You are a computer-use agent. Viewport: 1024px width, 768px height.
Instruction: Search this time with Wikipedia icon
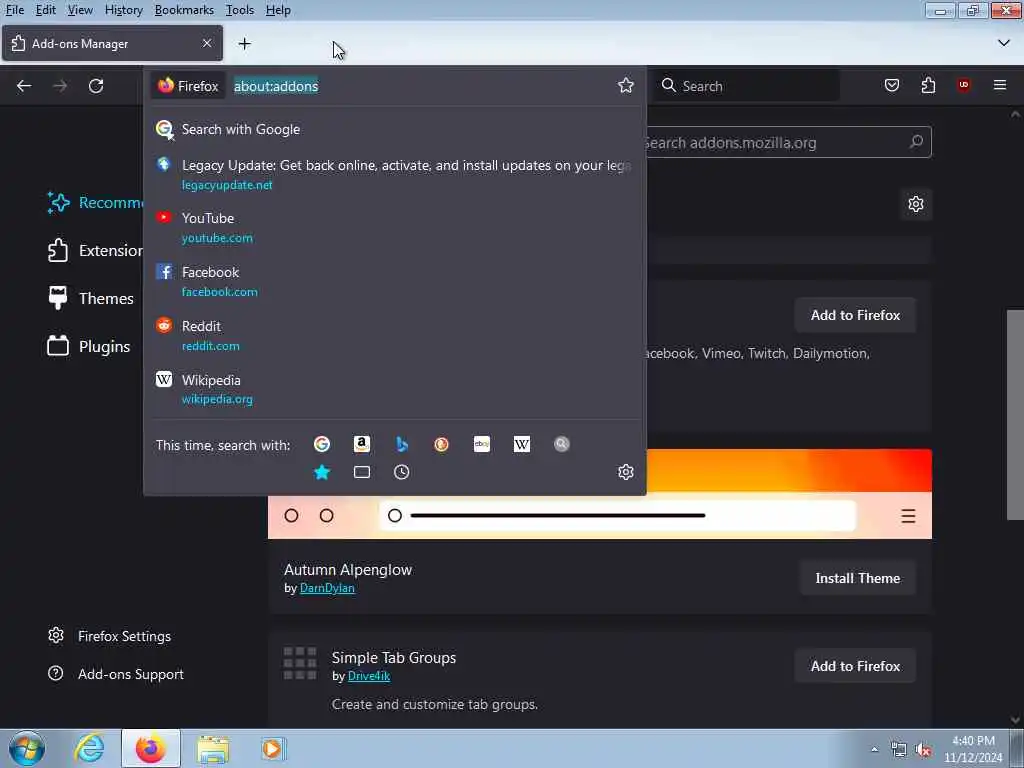[x=521, y=444]
